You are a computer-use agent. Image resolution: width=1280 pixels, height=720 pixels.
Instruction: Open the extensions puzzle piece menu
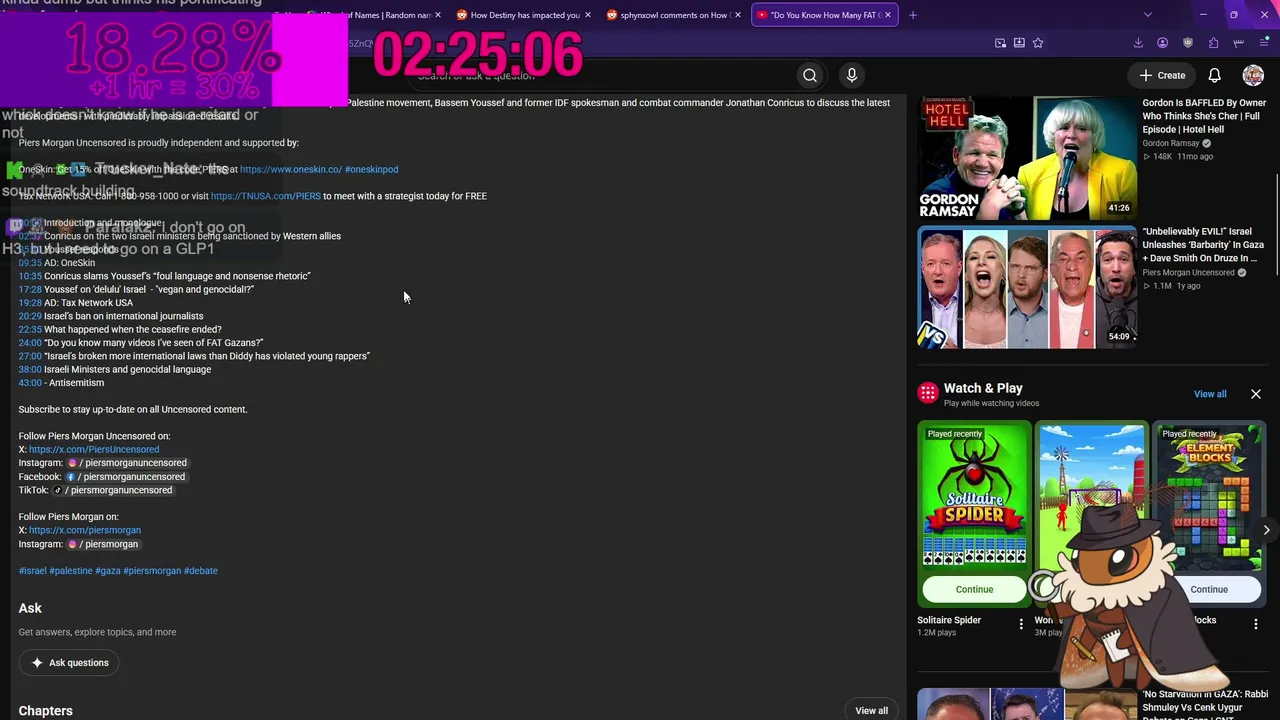coord(1213,43)
